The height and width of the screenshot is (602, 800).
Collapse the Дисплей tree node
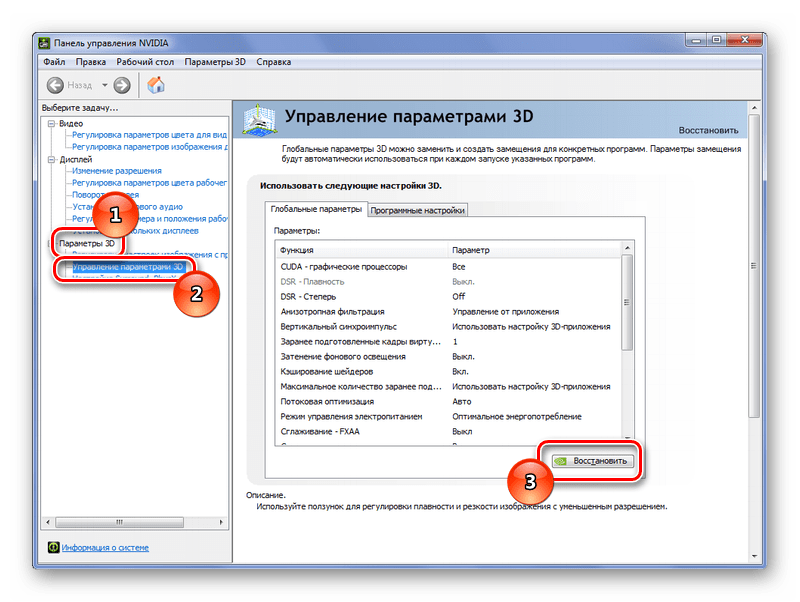coord(50,159)
